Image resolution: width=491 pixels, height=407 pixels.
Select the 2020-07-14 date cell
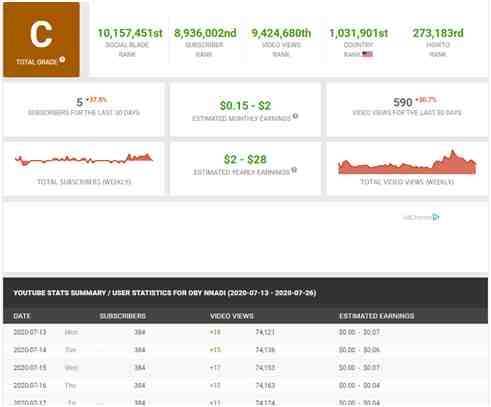pos(30,350)
